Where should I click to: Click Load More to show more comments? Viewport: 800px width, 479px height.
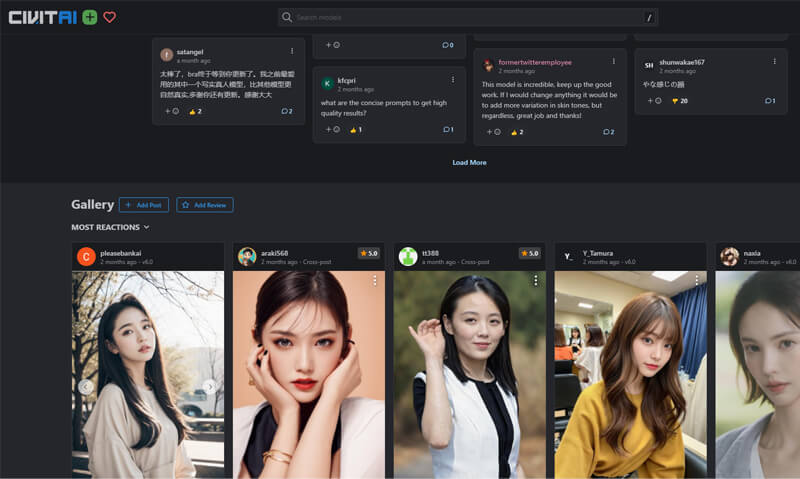[x=469, y=162]
